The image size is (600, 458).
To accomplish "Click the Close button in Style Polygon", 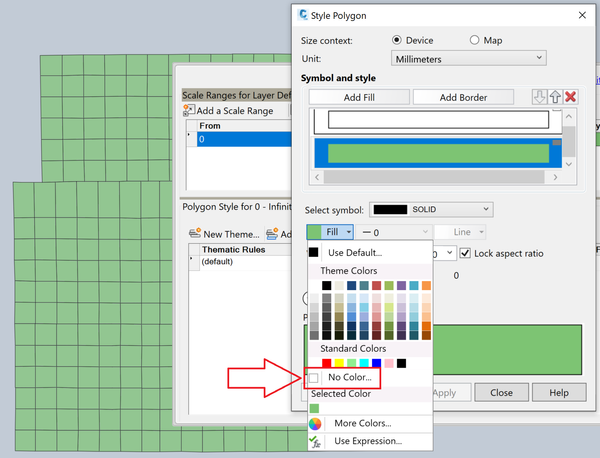I will [x=501, y=393].
